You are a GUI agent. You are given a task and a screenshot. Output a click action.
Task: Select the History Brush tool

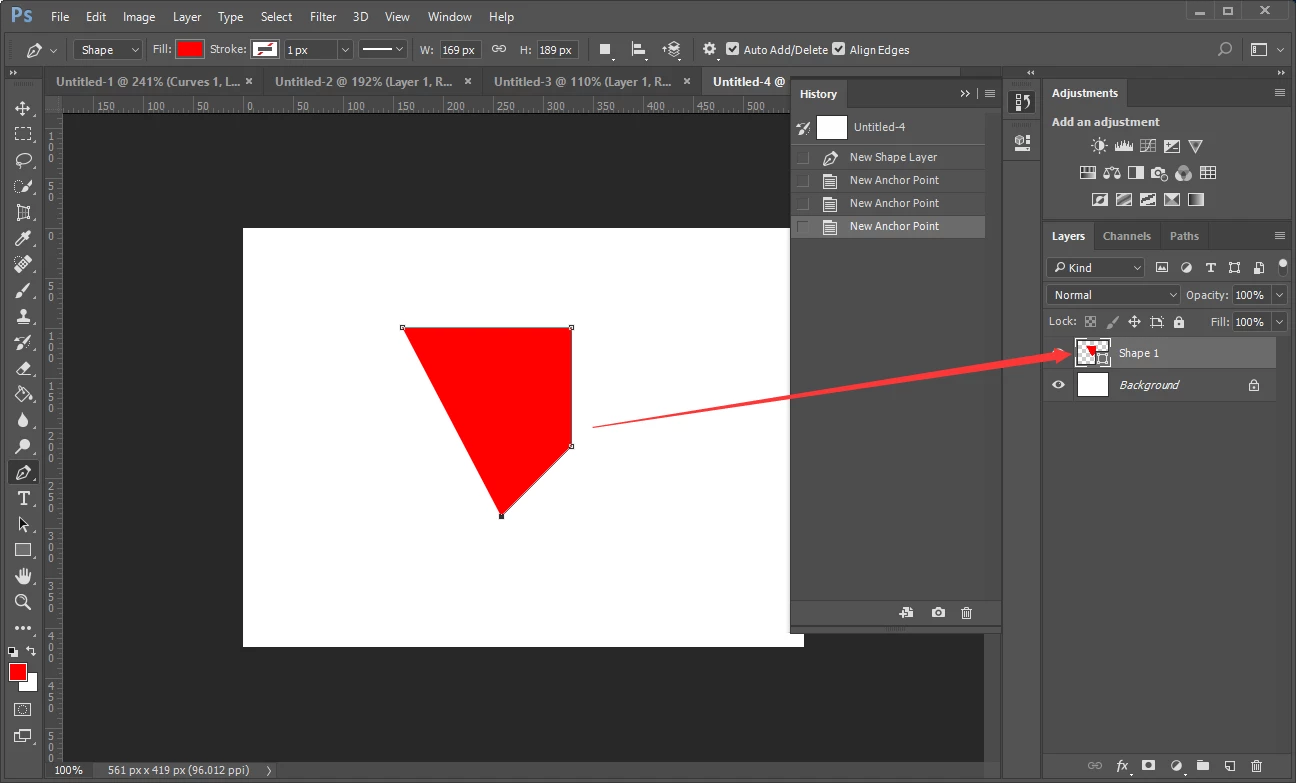pyautogui.click(x=23, y=342)
